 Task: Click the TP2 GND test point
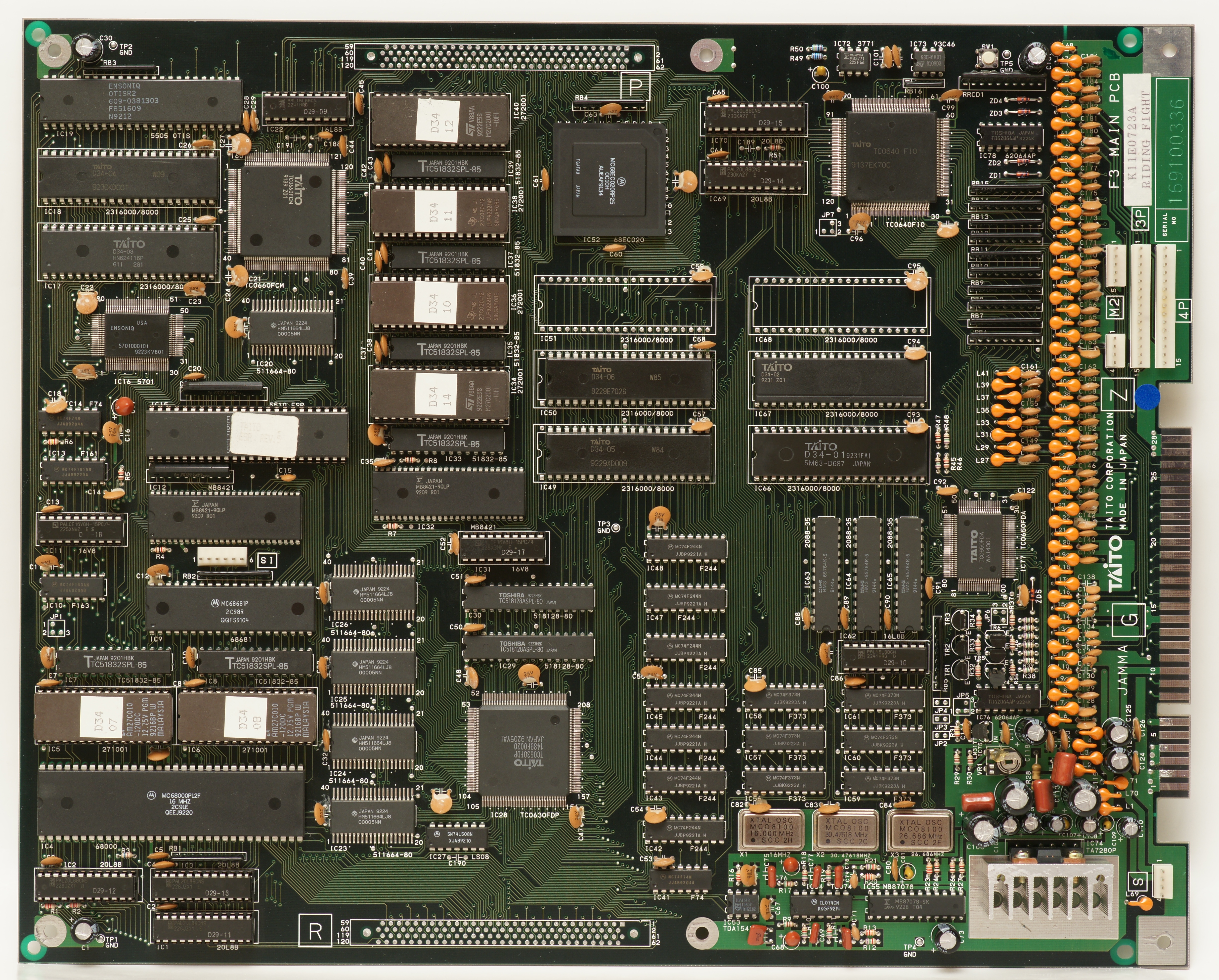[113, 46]
